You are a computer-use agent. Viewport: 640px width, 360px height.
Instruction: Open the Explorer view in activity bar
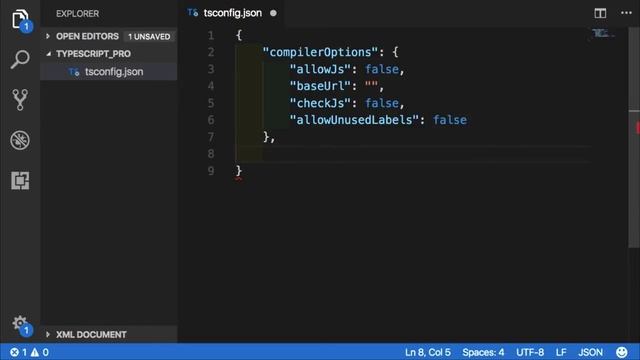(x=20, y=20)
